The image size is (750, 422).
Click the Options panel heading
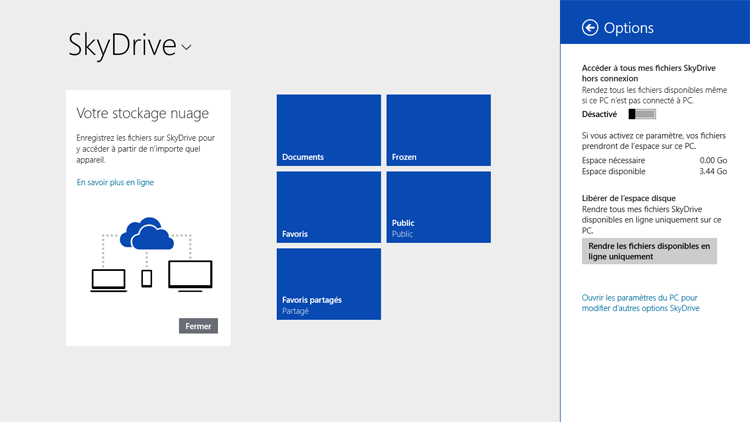click(x=629, y=28)
